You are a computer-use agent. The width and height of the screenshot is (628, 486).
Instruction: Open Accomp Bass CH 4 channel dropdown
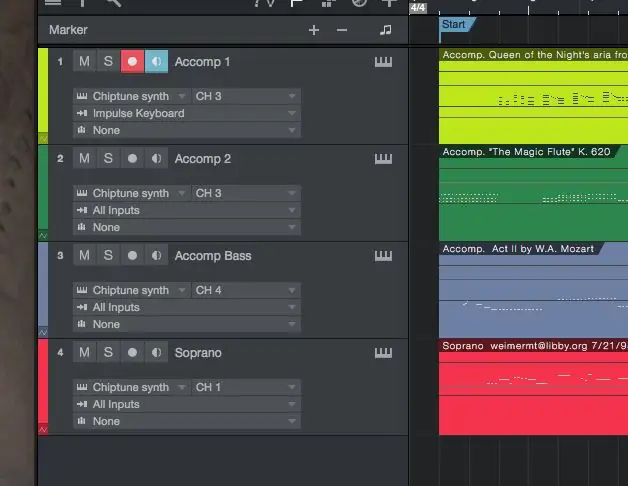246,290
